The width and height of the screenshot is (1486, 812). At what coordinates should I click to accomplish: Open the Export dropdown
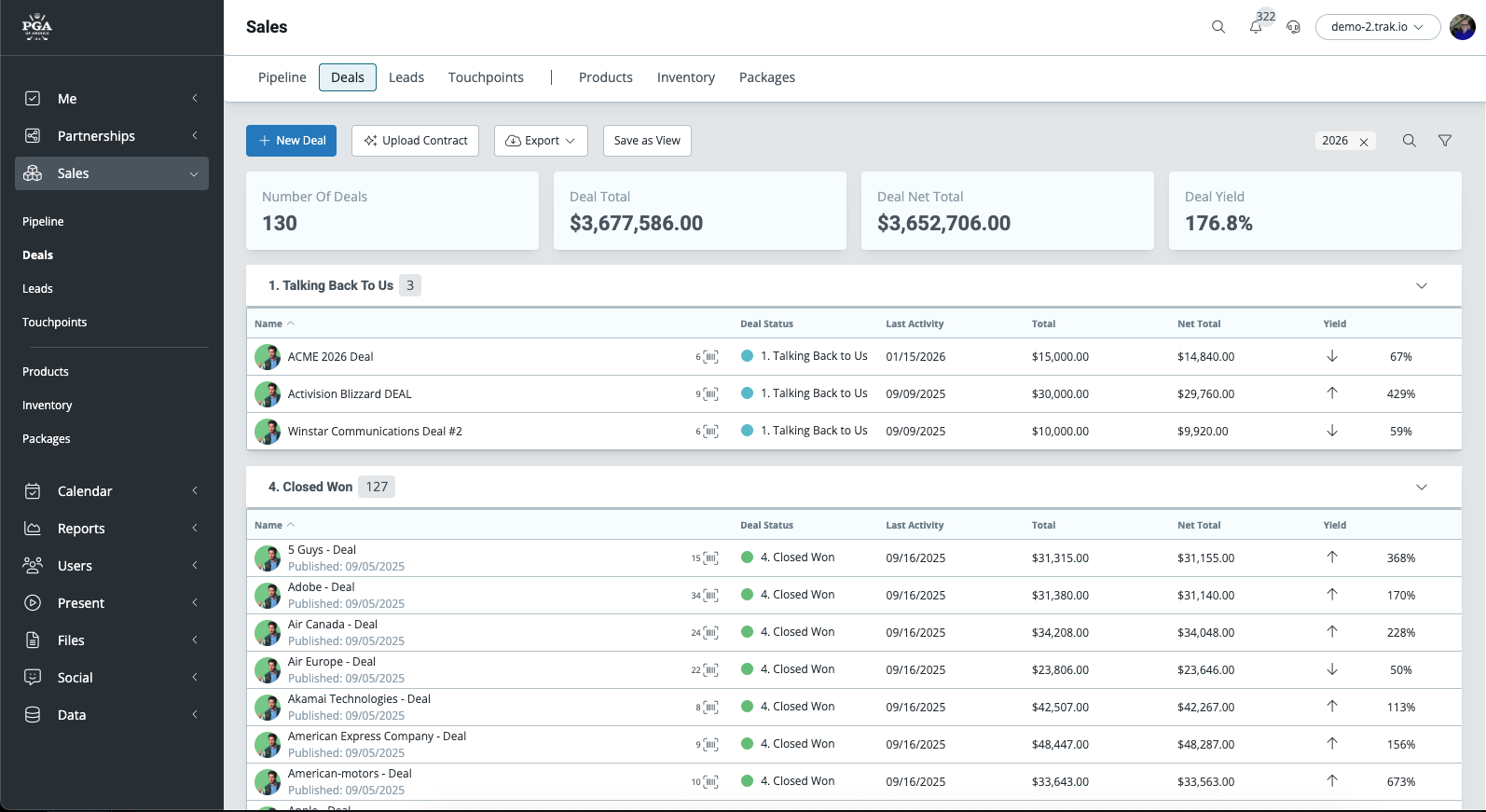click(541, 141)
